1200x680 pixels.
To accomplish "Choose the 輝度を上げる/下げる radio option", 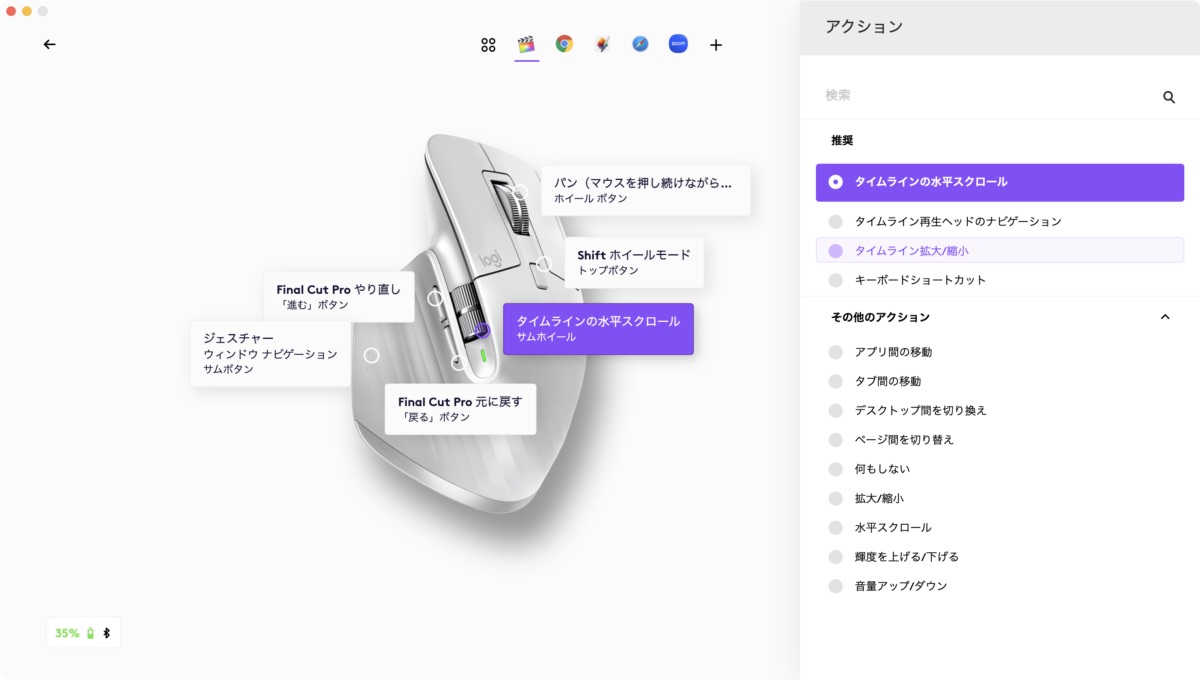I will tap(836, 557).
